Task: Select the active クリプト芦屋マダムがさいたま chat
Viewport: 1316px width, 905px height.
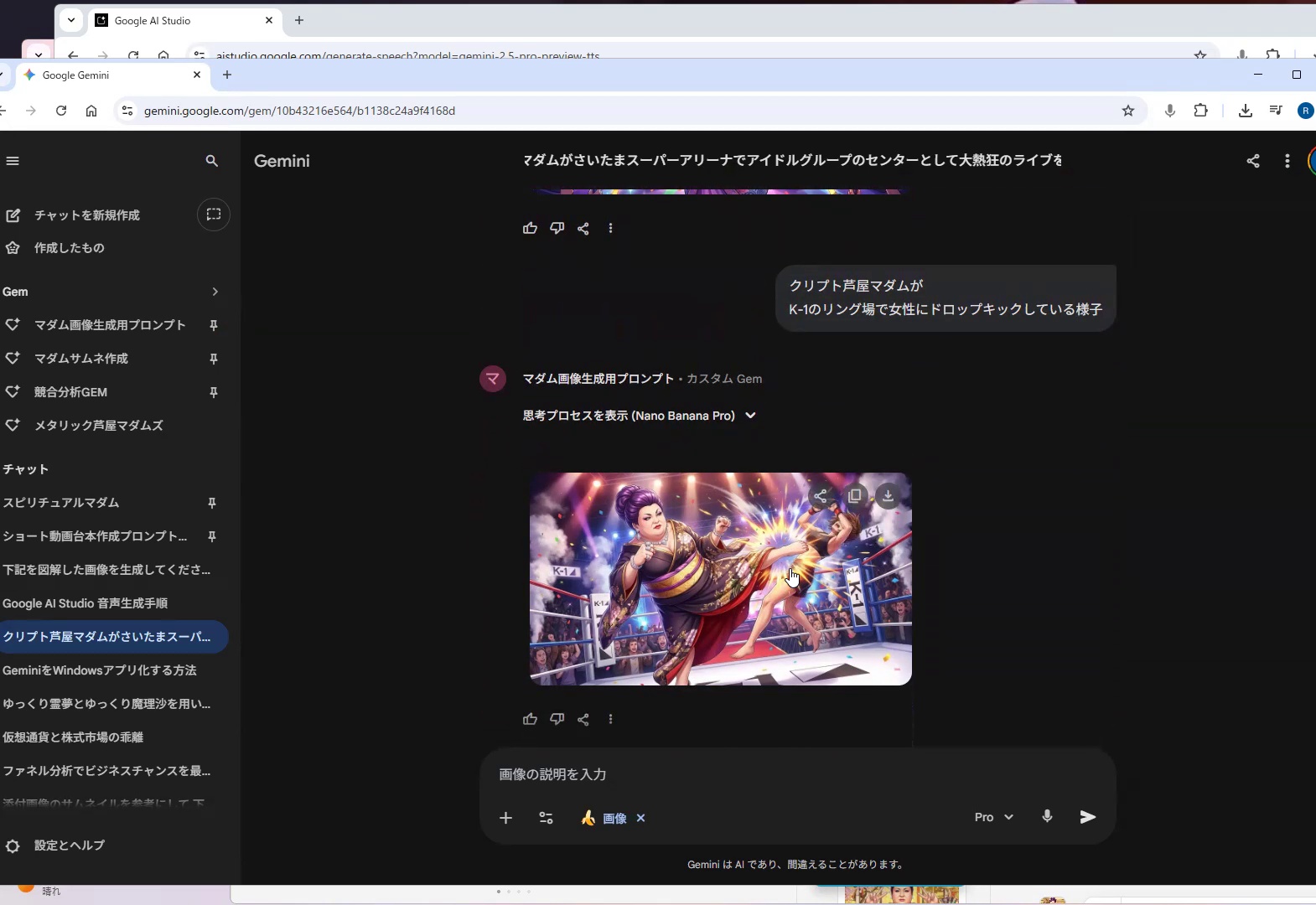Action: pos(113,637)
